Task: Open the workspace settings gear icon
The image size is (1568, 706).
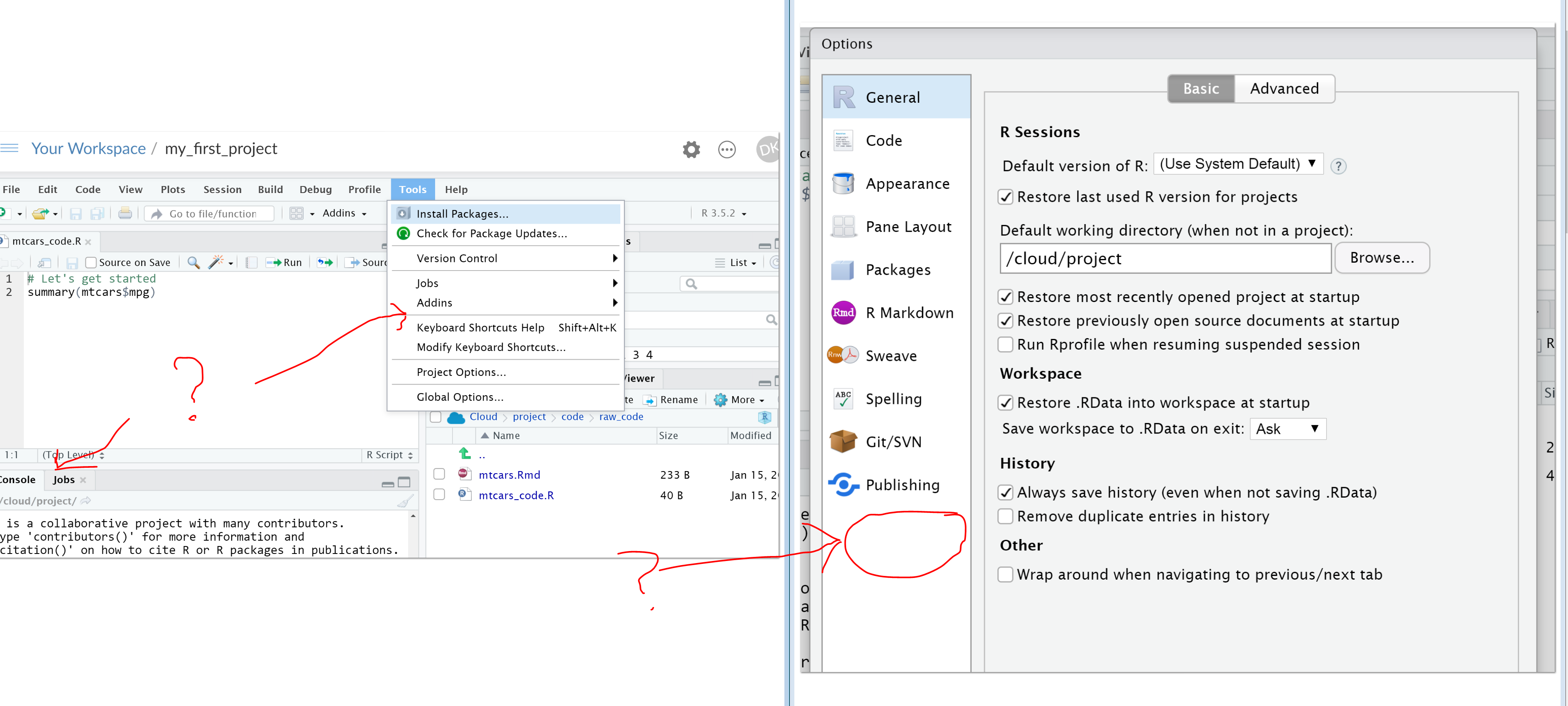Action: 691,149
